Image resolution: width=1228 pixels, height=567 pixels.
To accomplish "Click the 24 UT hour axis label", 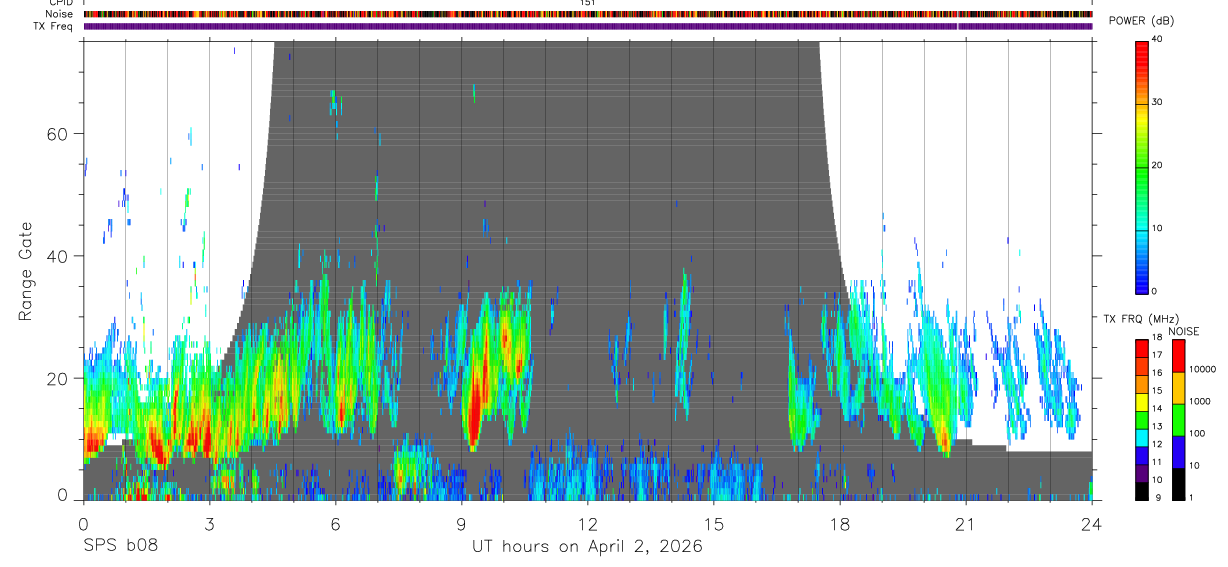I will pos(1091,524).
